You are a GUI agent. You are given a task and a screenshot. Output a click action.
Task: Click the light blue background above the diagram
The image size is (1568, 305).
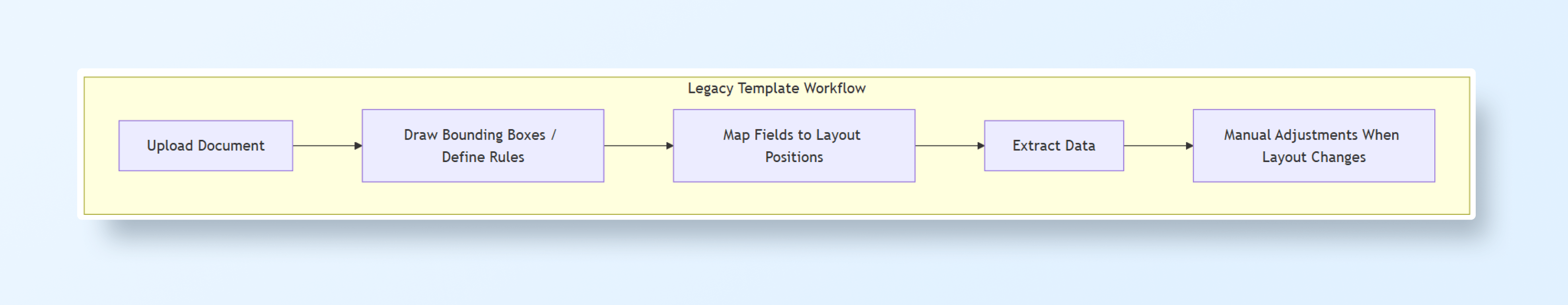pyautogui.click(x=784, y=33)
